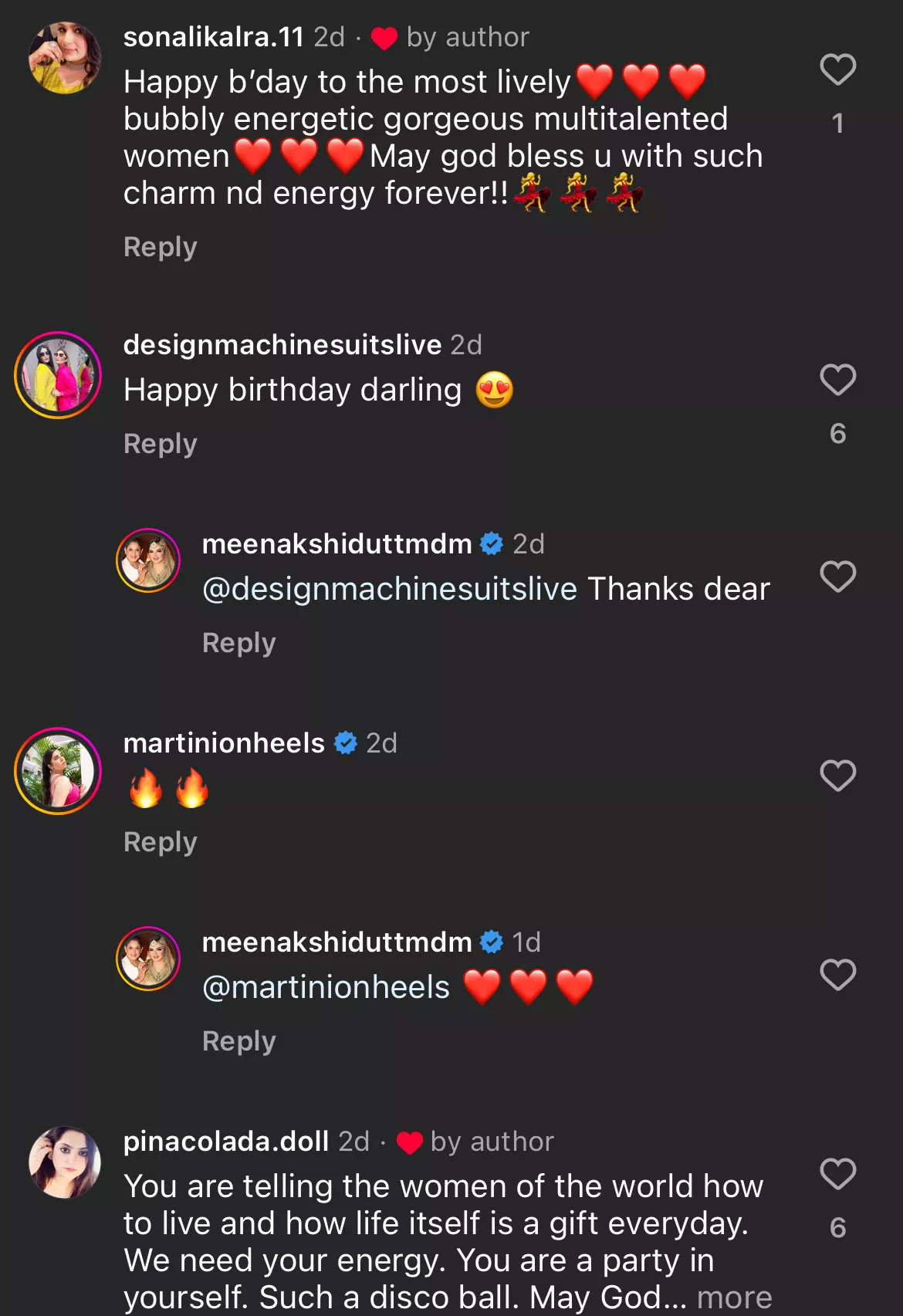Viewport: 903px width, 1316px height.
Task: Open sonalikalra.11's profile picture
Action: (x=65, y=58)
